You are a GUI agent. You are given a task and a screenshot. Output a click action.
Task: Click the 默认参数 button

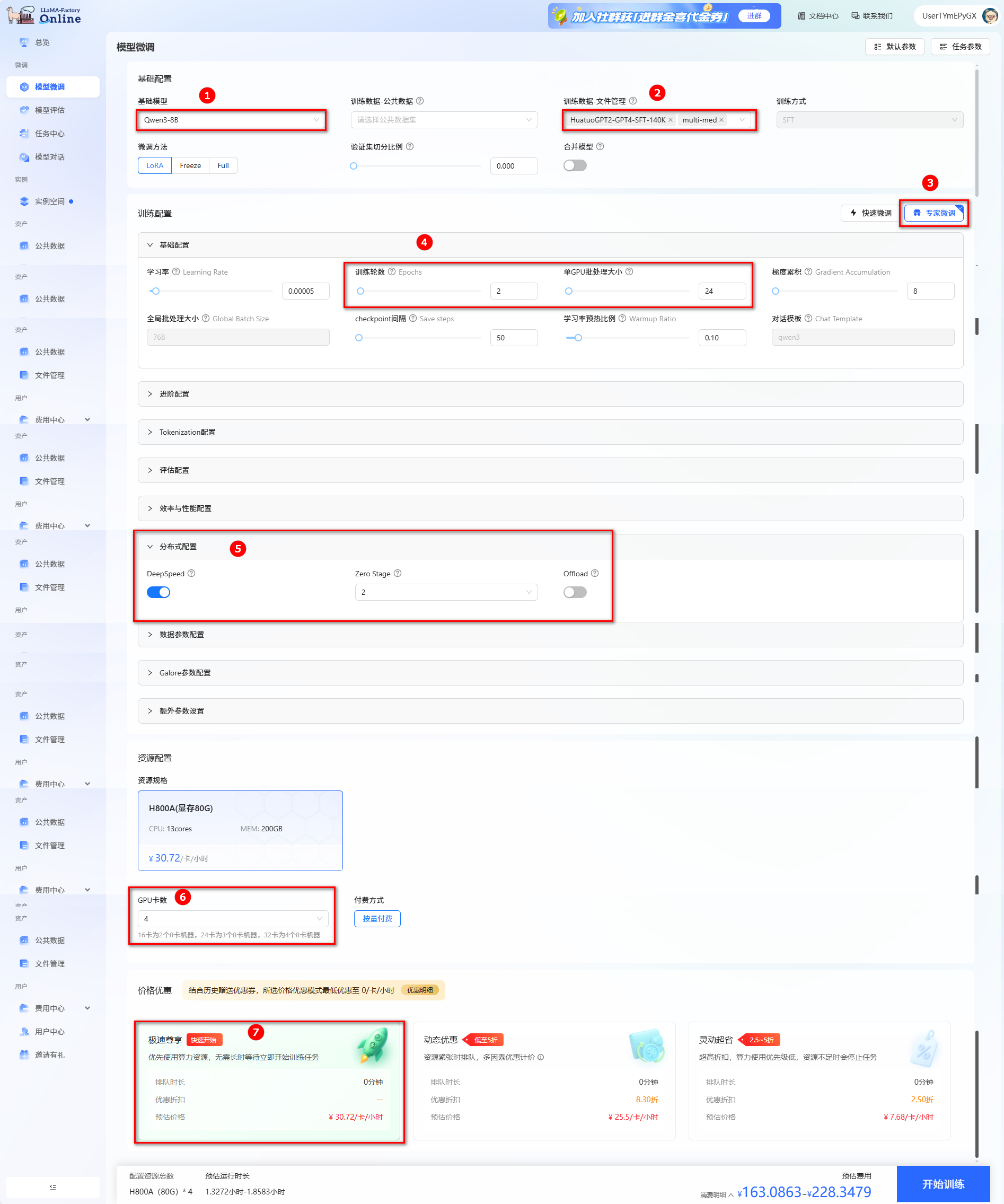894,47
